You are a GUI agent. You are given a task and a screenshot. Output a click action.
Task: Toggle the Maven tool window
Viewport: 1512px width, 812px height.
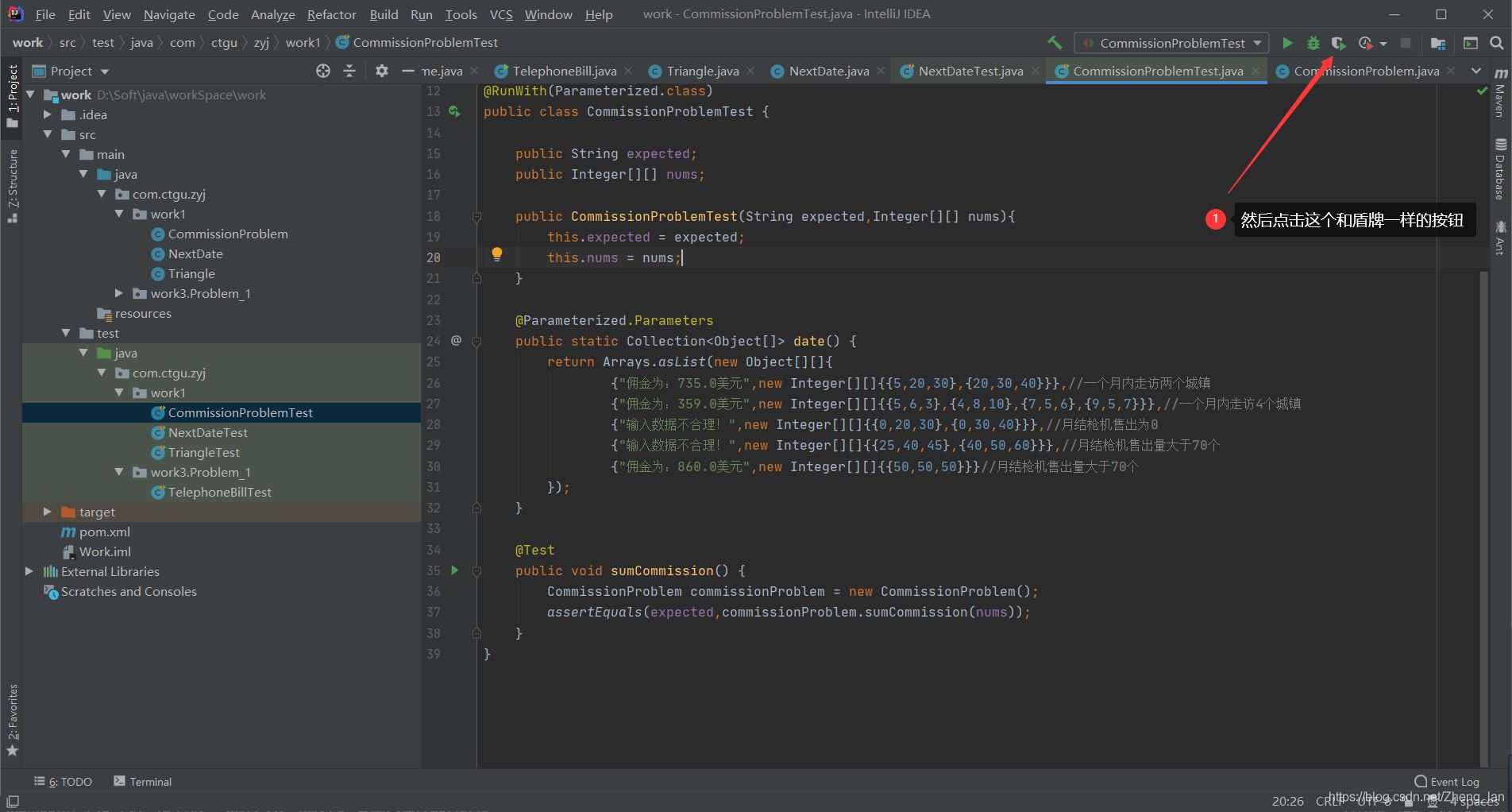1500,93
